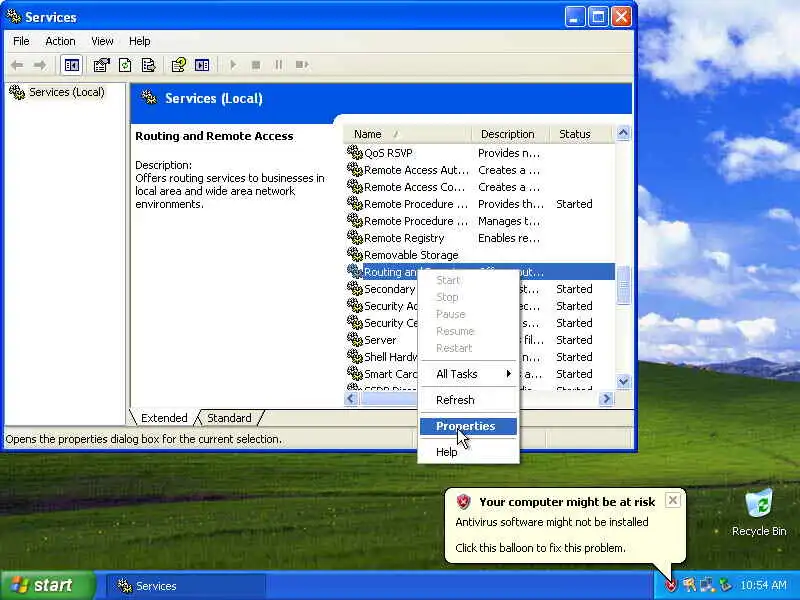Open the Recycle Bin desktop icon
Screen dimensions: 800x600
(x=759, y=513)
